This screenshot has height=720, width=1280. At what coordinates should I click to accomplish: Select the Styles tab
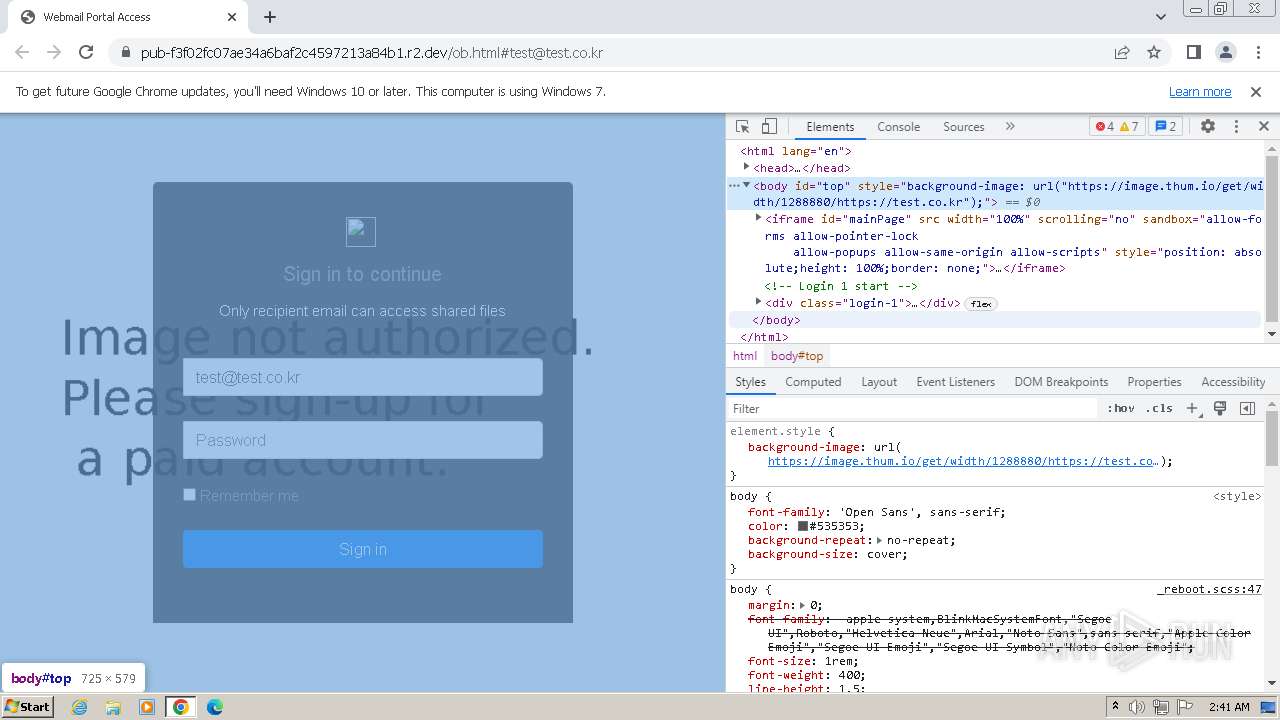(x=750, y=382)
